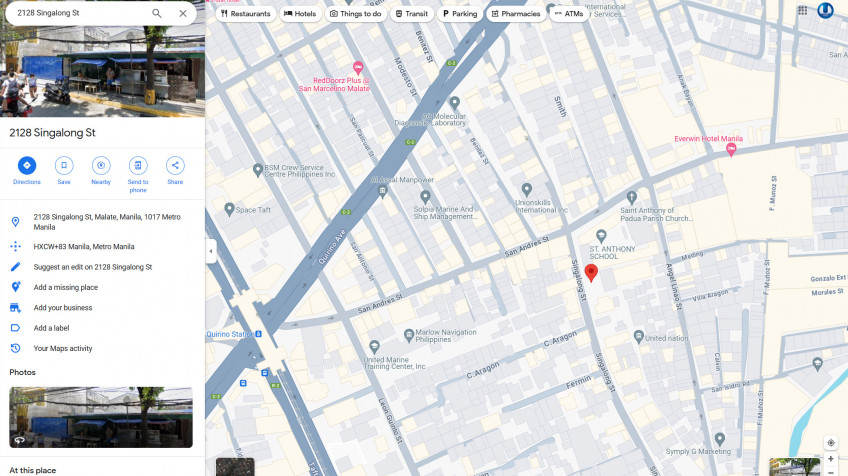The width and height of the screenshot is (848, 476).
Task: Select Add your business
Action: tap(102, 308)
